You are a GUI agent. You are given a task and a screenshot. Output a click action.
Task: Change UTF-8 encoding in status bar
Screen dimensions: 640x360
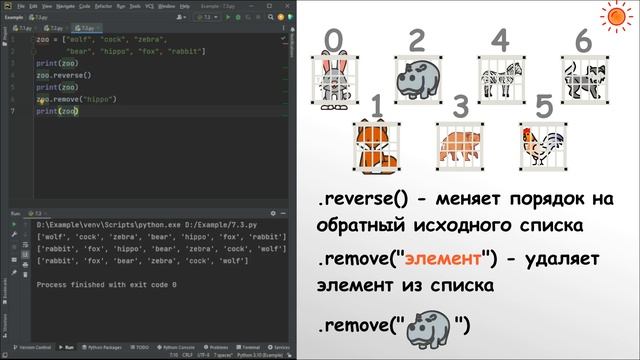coord(203,356)
